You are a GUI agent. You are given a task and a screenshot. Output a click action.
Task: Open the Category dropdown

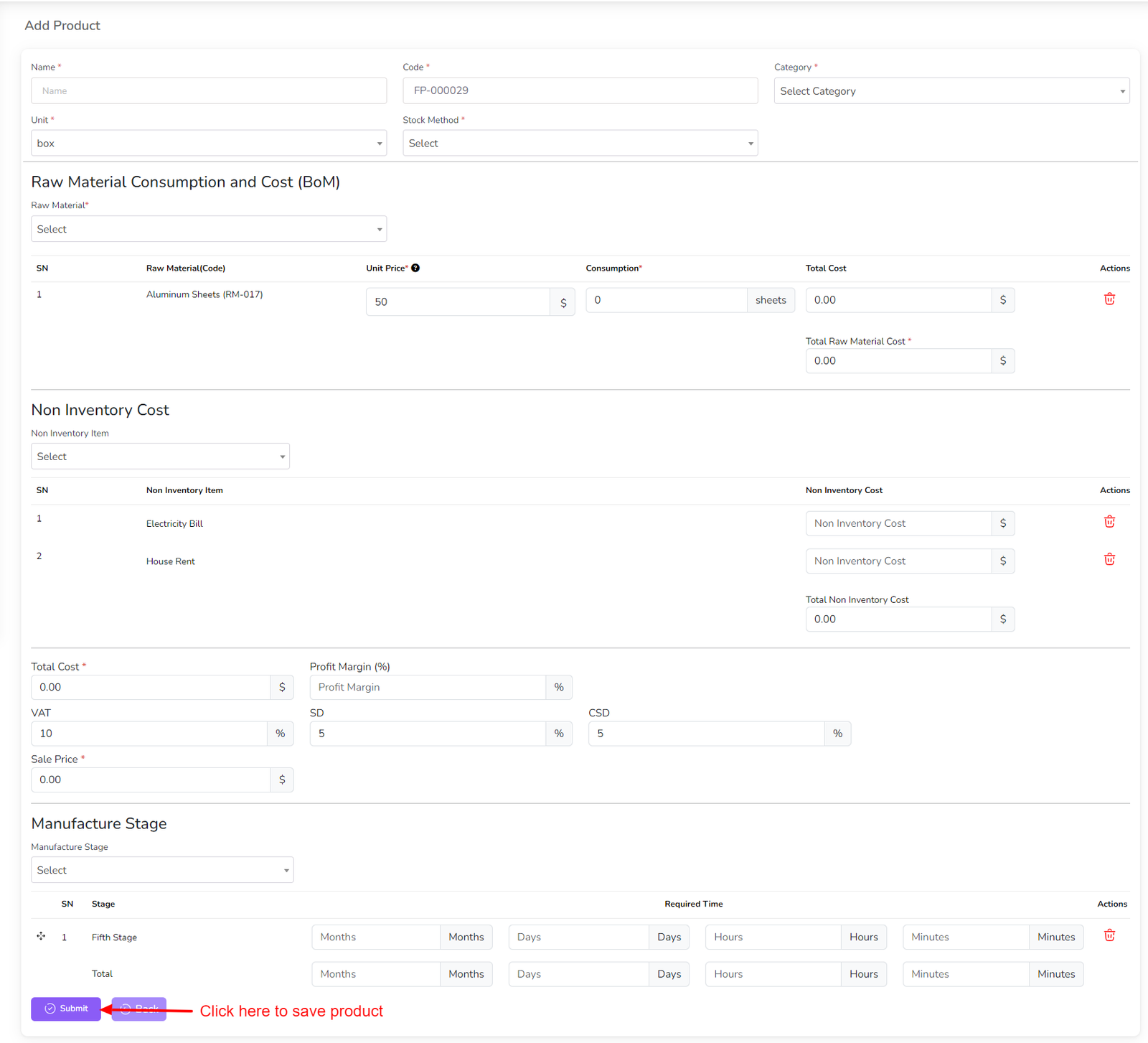coord(951,91)
